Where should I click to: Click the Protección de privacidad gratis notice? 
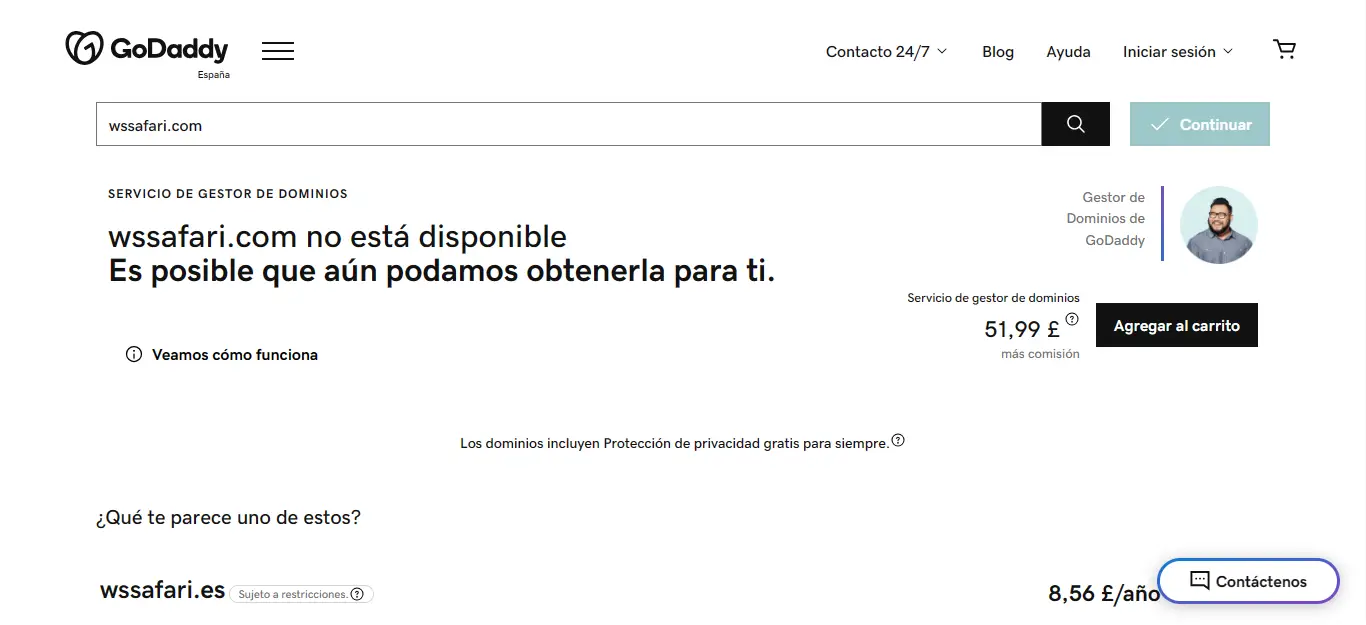pyautogui.click(x=675, y=443)
